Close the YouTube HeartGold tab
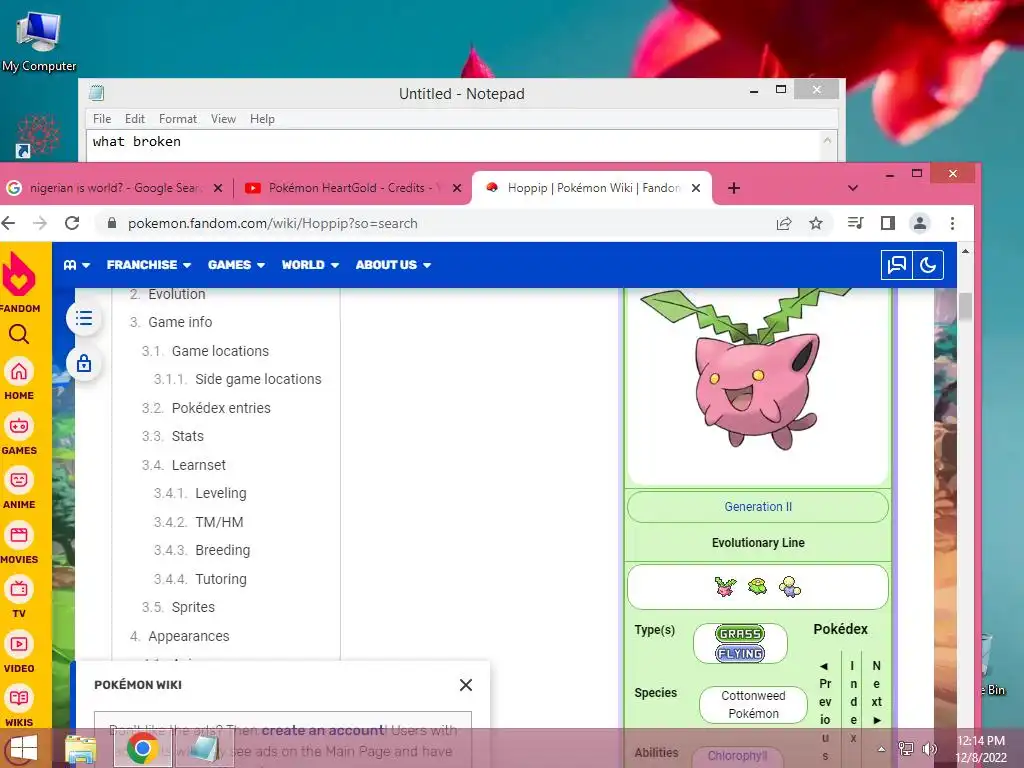Screen dimensions: 1024x768 [457, 188]
